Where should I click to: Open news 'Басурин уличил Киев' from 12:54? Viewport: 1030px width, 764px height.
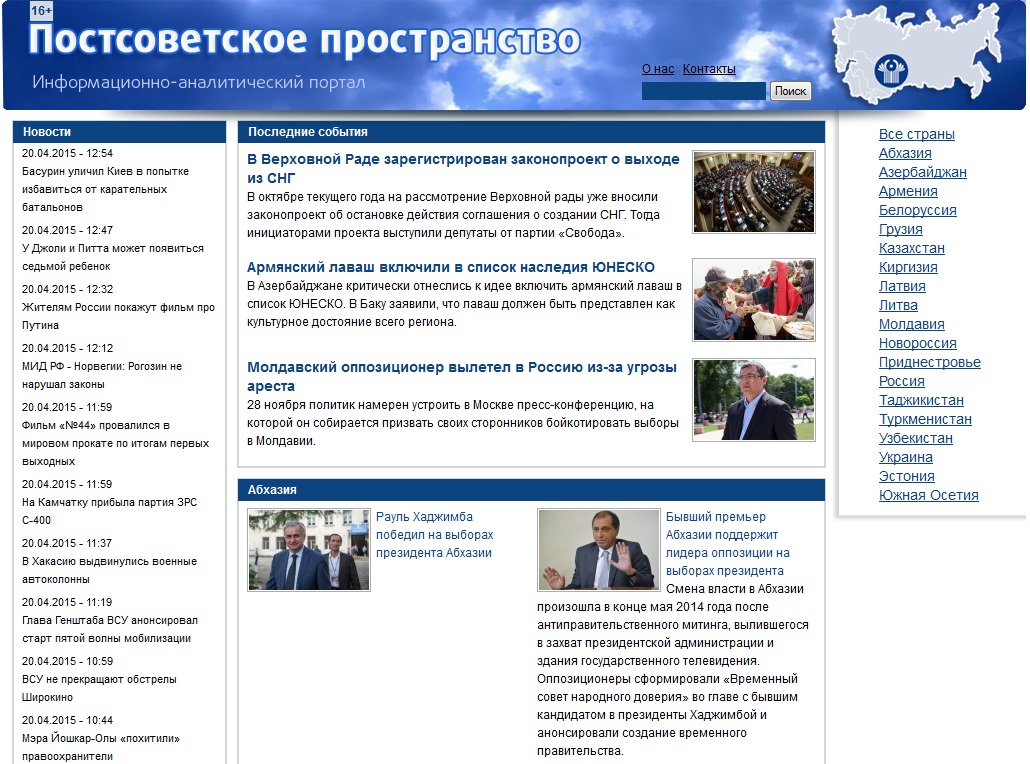105,189
